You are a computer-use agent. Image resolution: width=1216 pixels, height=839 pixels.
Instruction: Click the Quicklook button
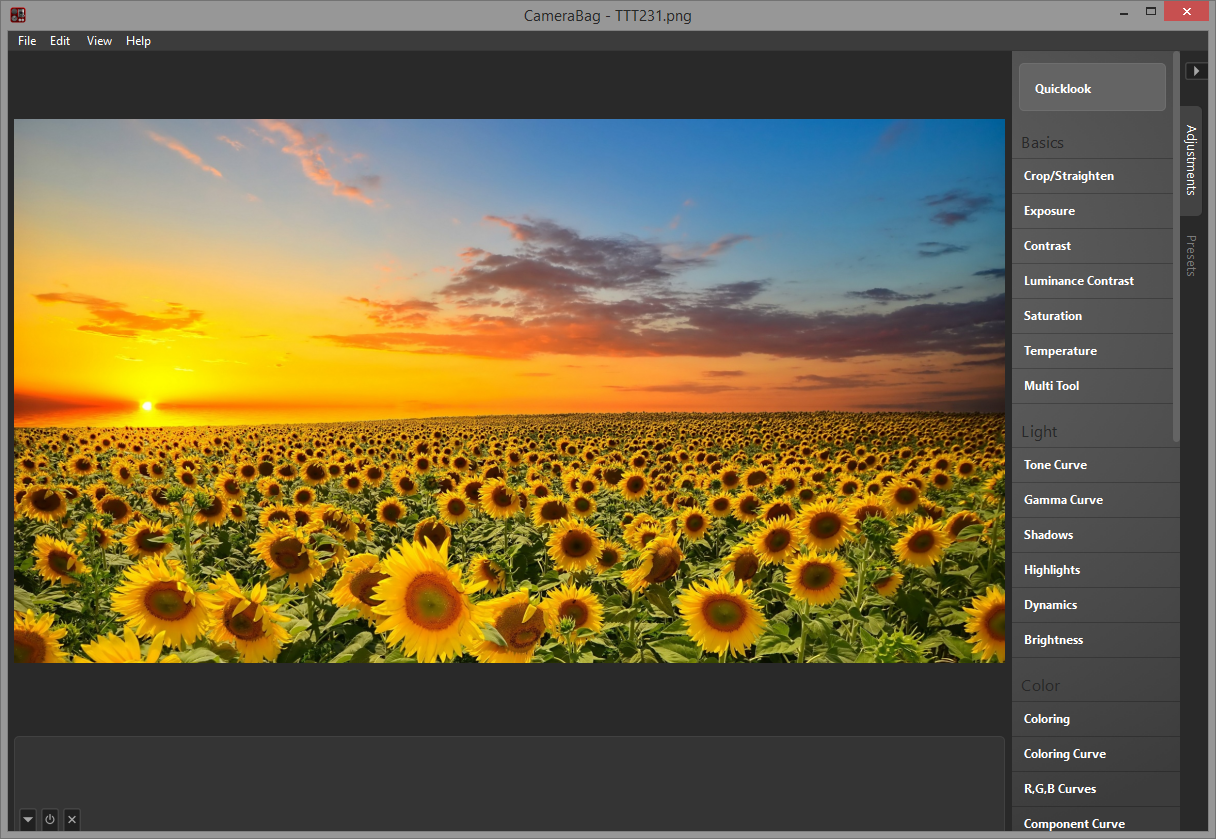pyautogui.click(x=1092, y=88)
